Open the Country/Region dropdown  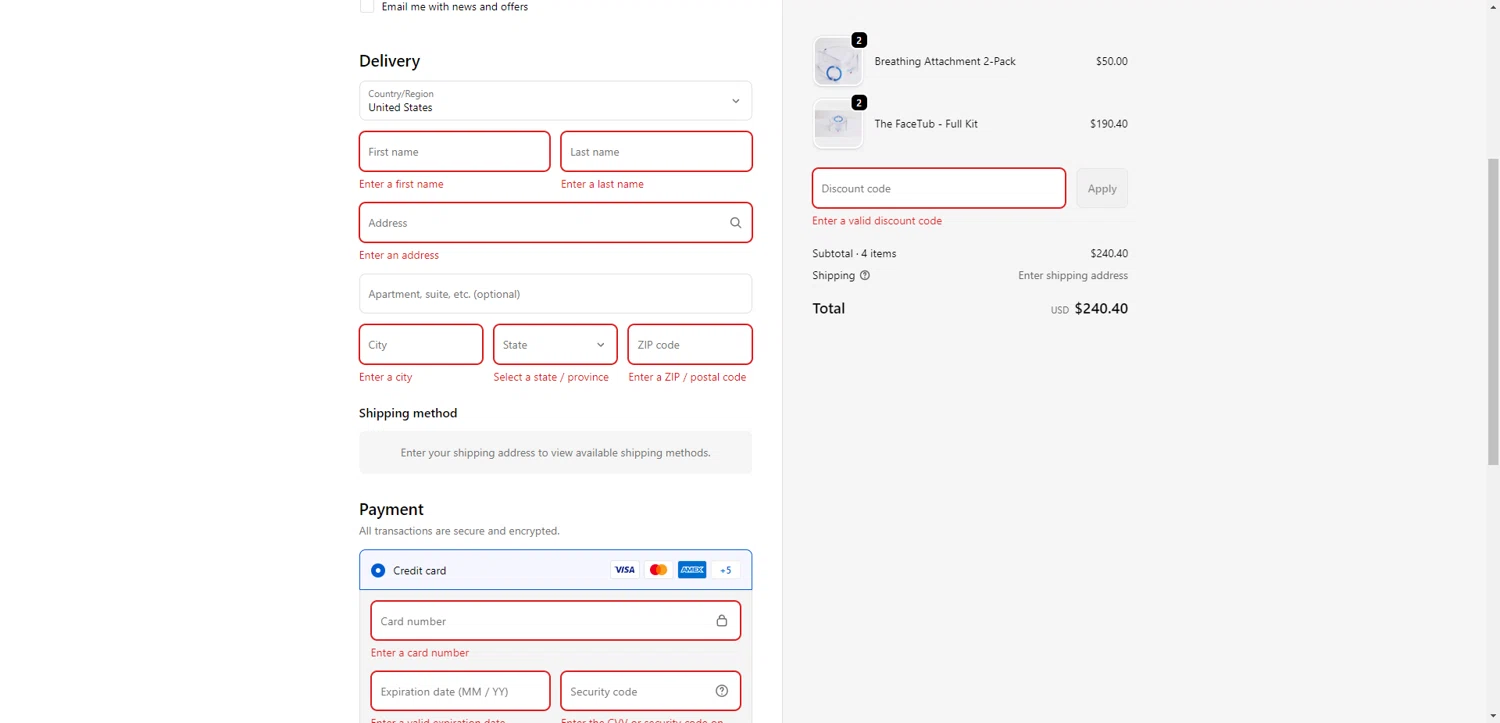[x=555, y=101]
